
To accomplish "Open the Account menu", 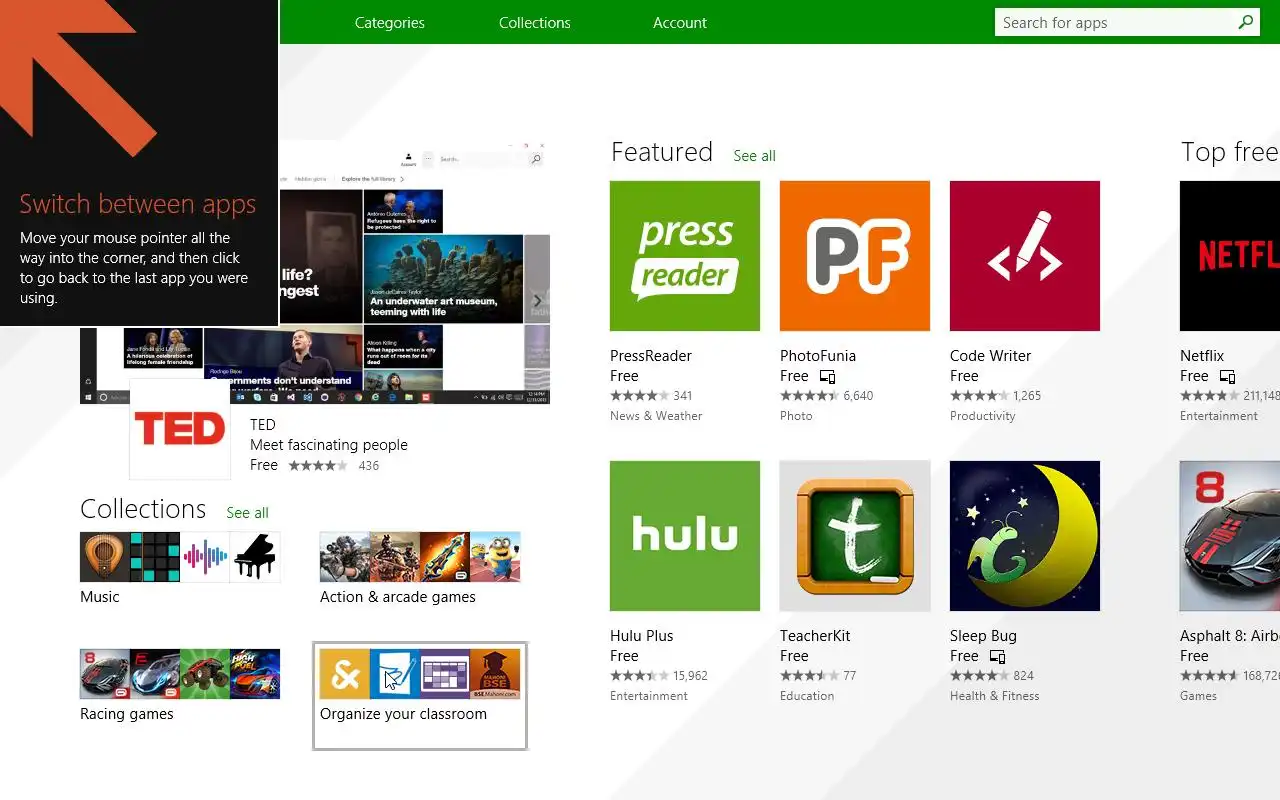I will click(680, 23).
